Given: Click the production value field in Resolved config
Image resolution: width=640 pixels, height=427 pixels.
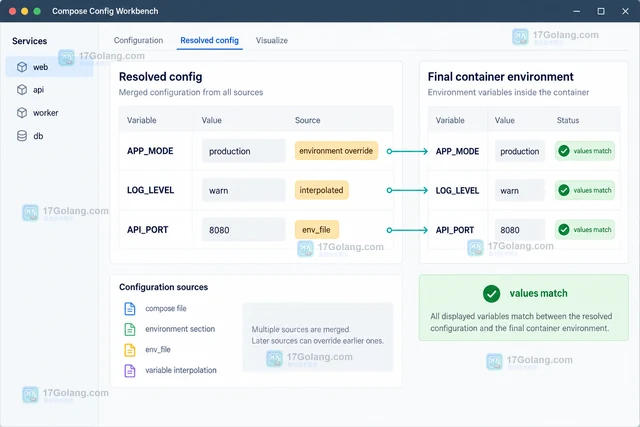Looking at the screenshot, I should click(244, 151).
